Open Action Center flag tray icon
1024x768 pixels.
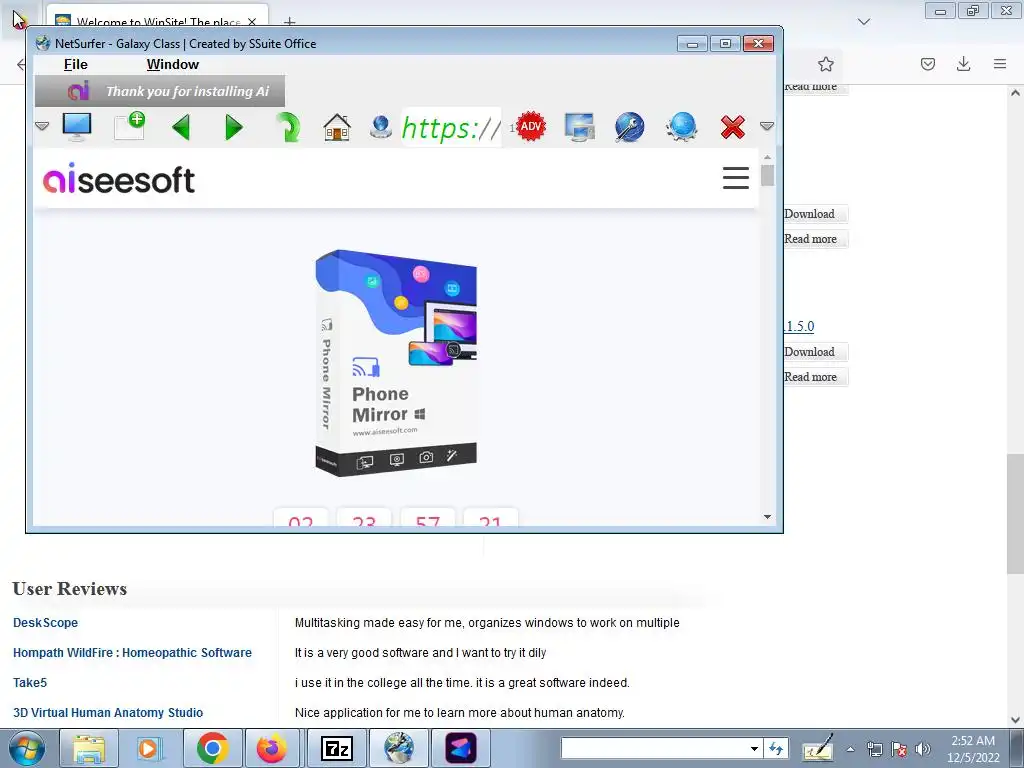899,749
